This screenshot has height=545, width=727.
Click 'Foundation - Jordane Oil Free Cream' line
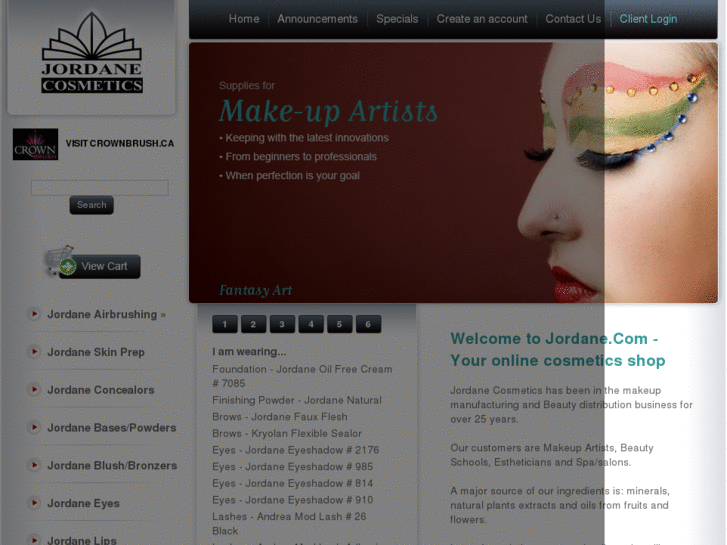point(302,376)
